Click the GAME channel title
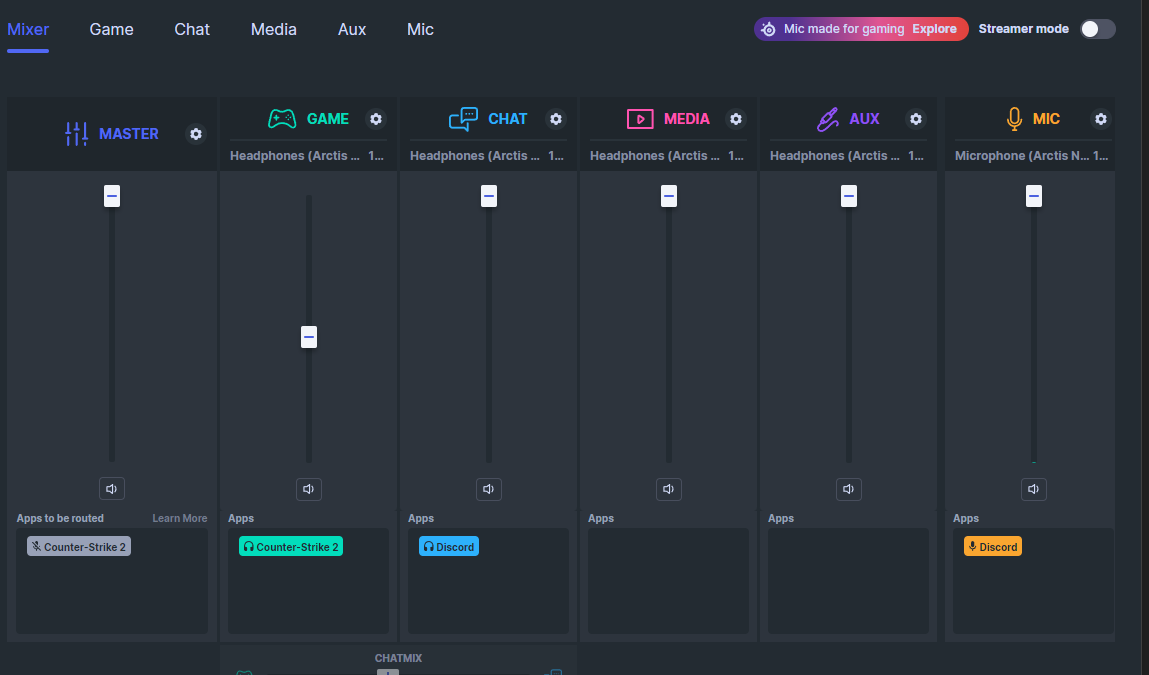The image size is (1149, 675). [328, 119]
